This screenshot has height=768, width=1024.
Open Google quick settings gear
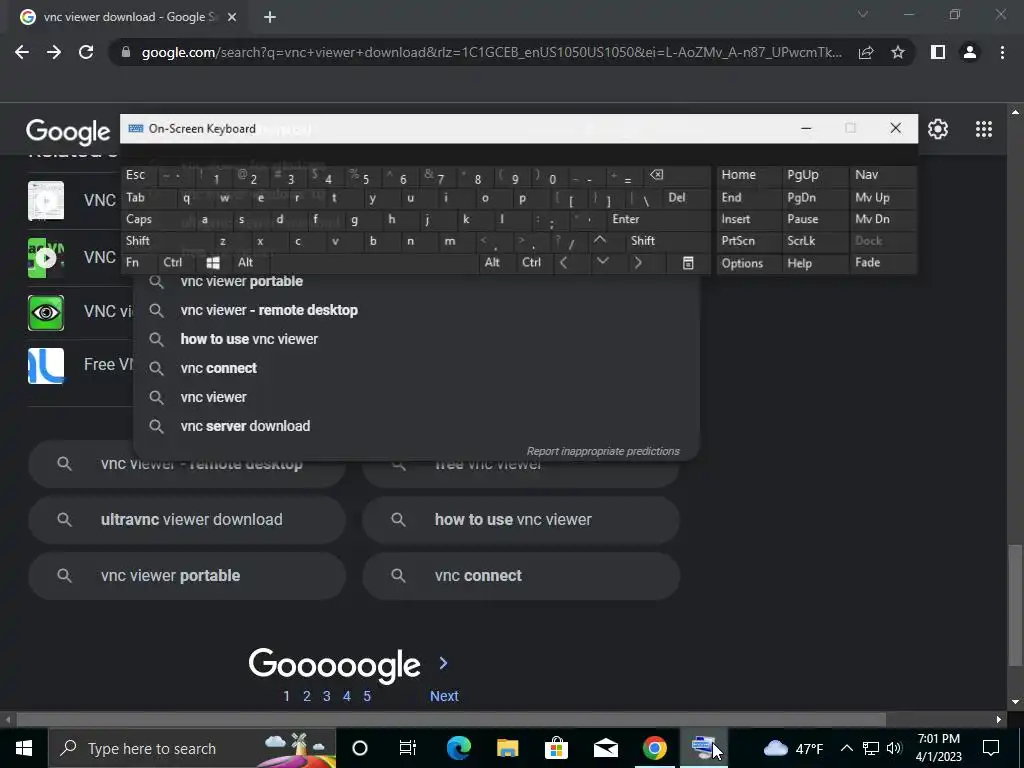coord(938,129)
